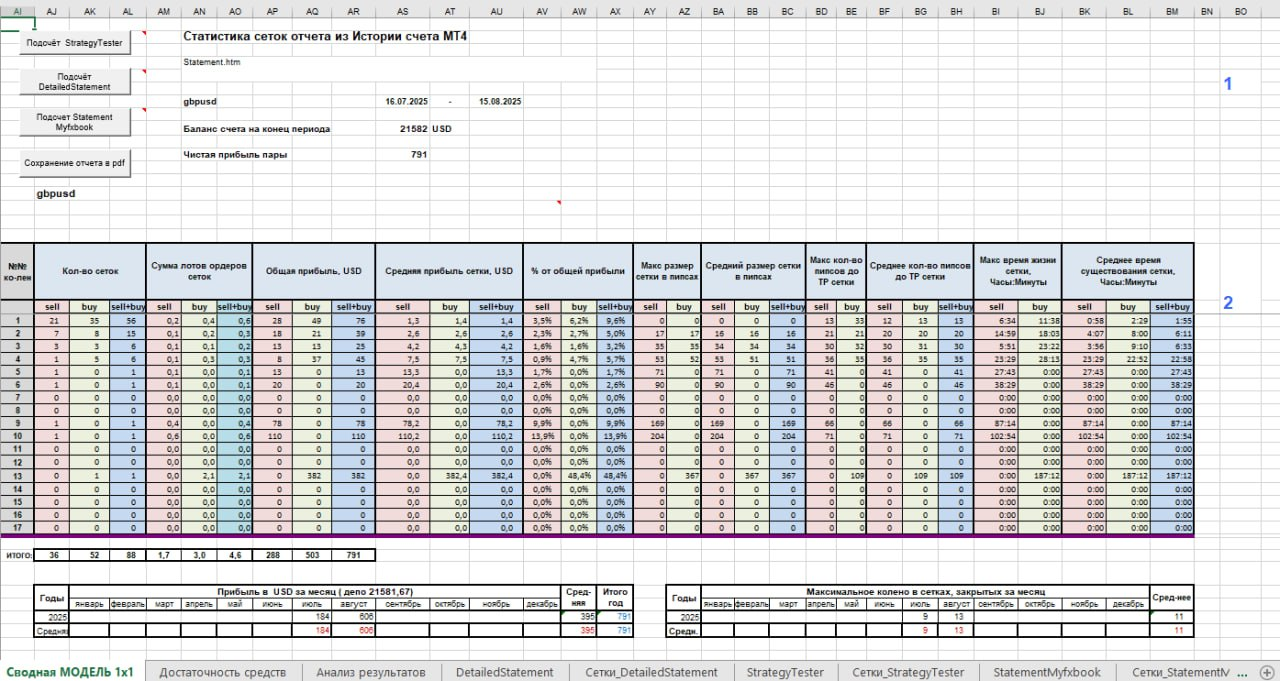Open the Достаточность средств sheet tab
The image size is (1280, 681).
coord(223,672)
